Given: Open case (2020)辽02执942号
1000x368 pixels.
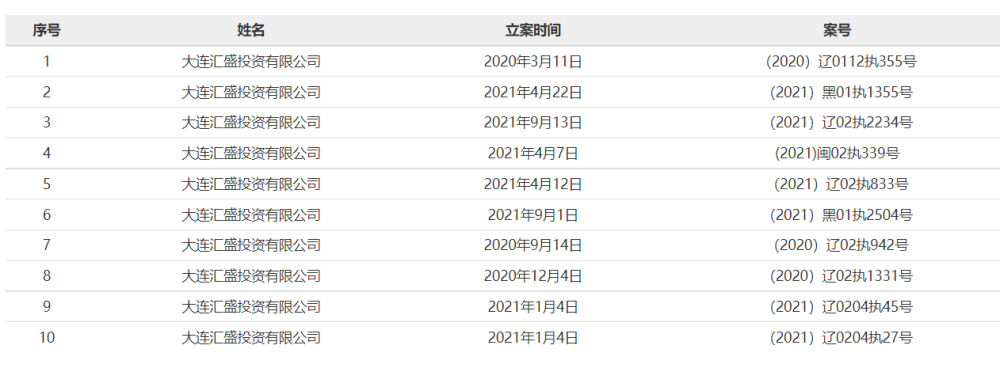Looking at the screenshot, I should click(841, 245).
